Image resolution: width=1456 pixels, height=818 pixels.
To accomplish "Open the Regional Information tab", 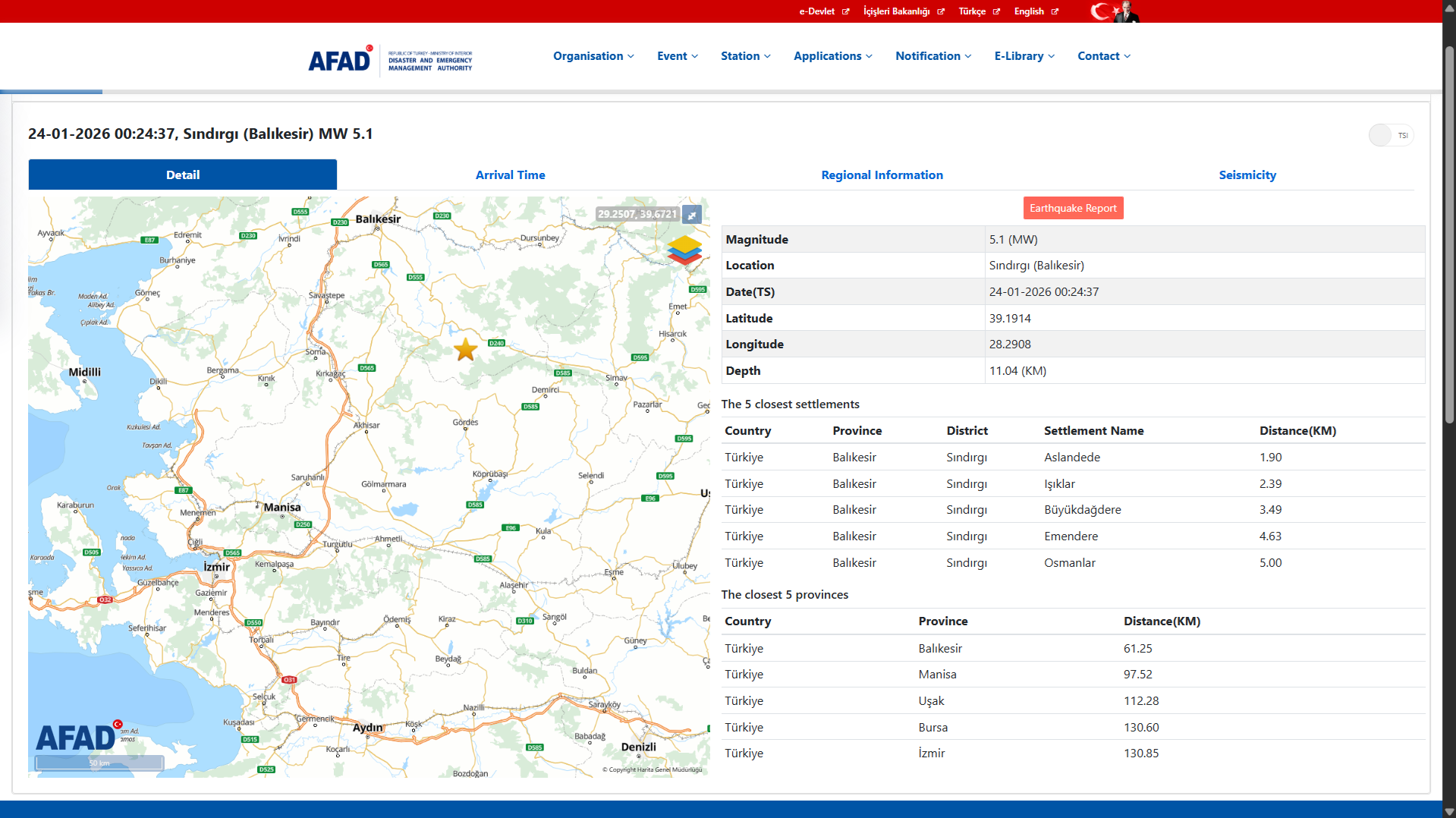I will tap(882, 175).
